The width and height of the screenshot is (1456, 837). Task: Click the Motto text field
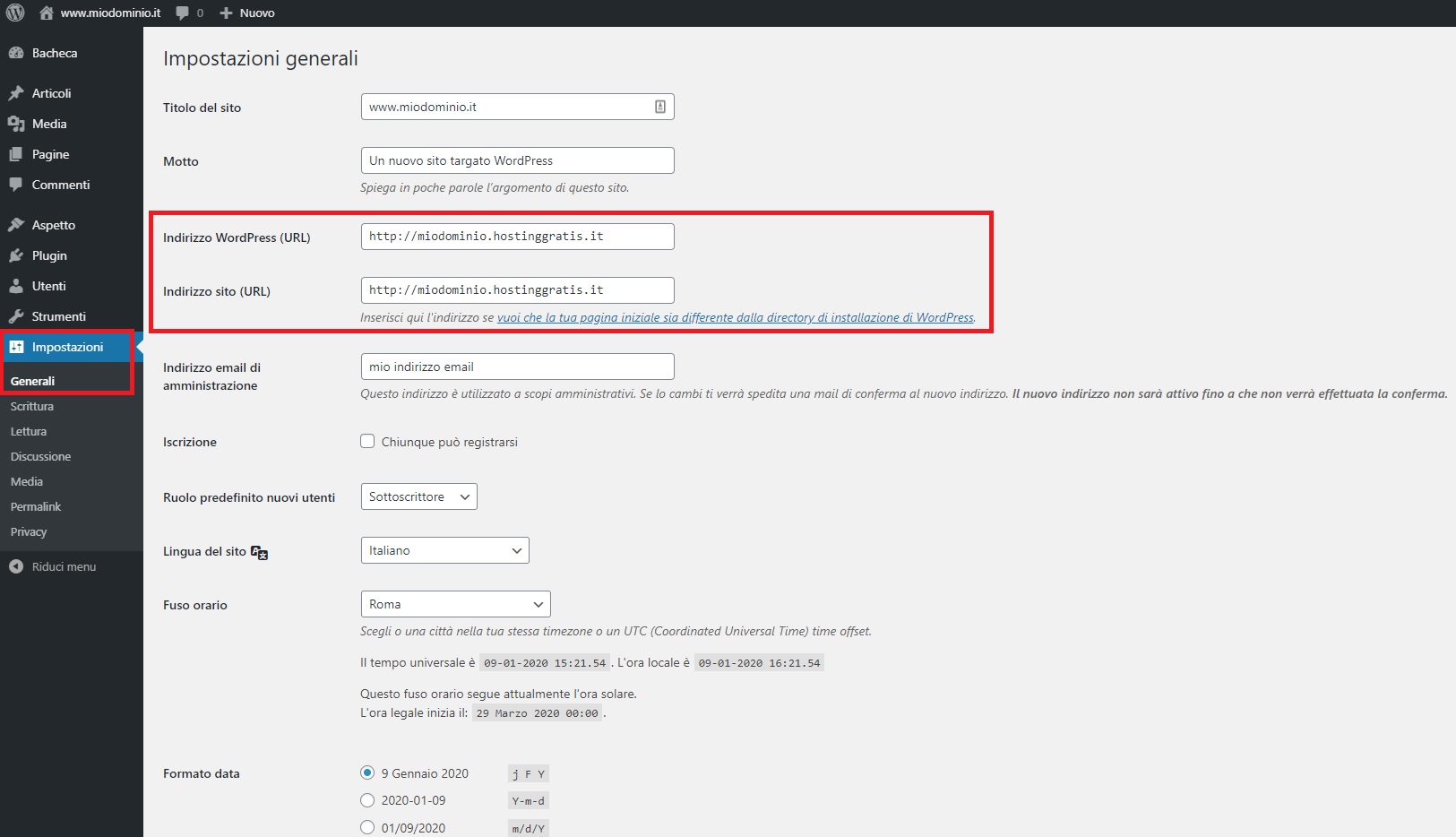517,160
